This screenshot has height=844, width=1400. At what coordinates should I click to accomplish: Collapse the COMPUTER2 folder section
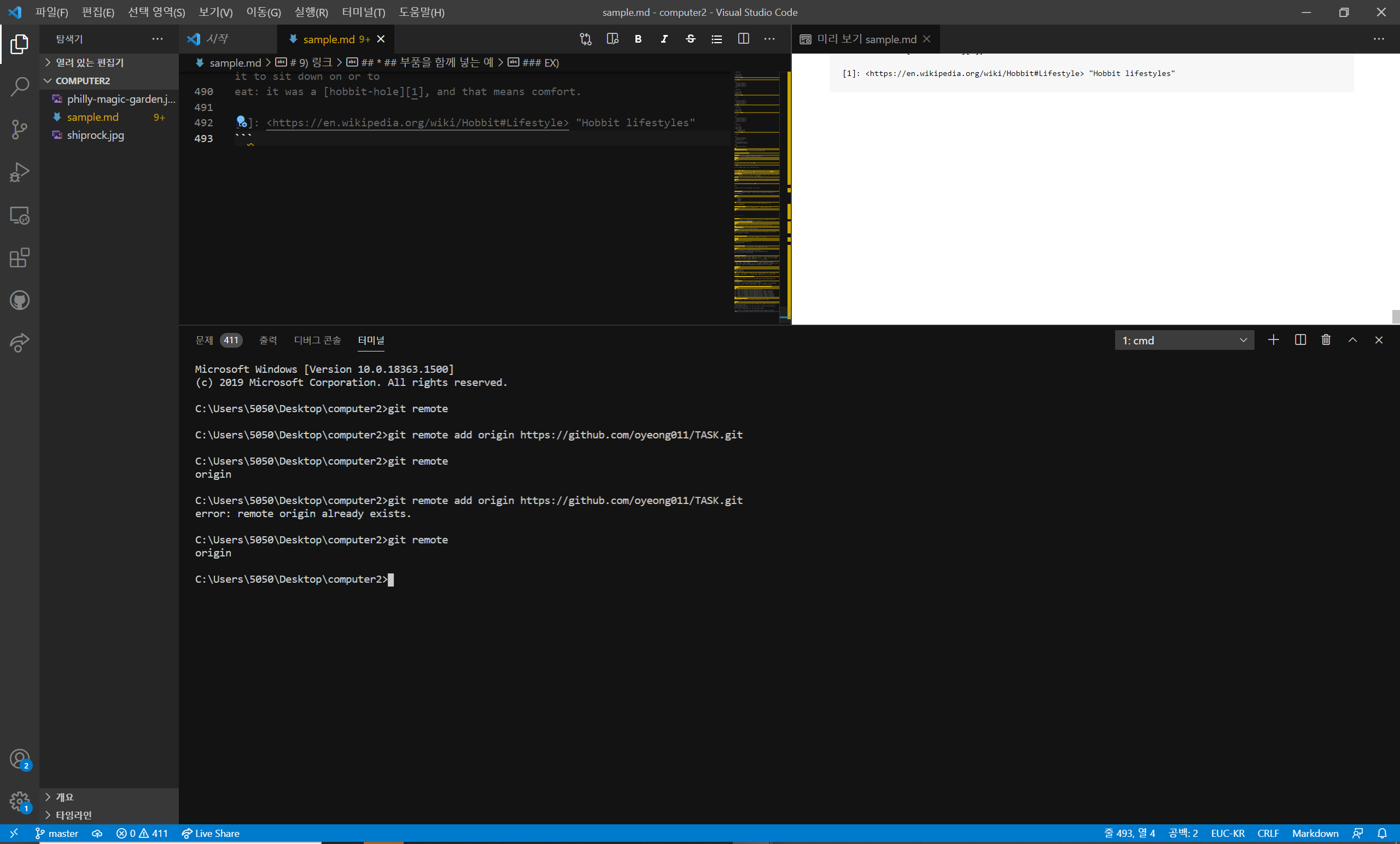109,81
